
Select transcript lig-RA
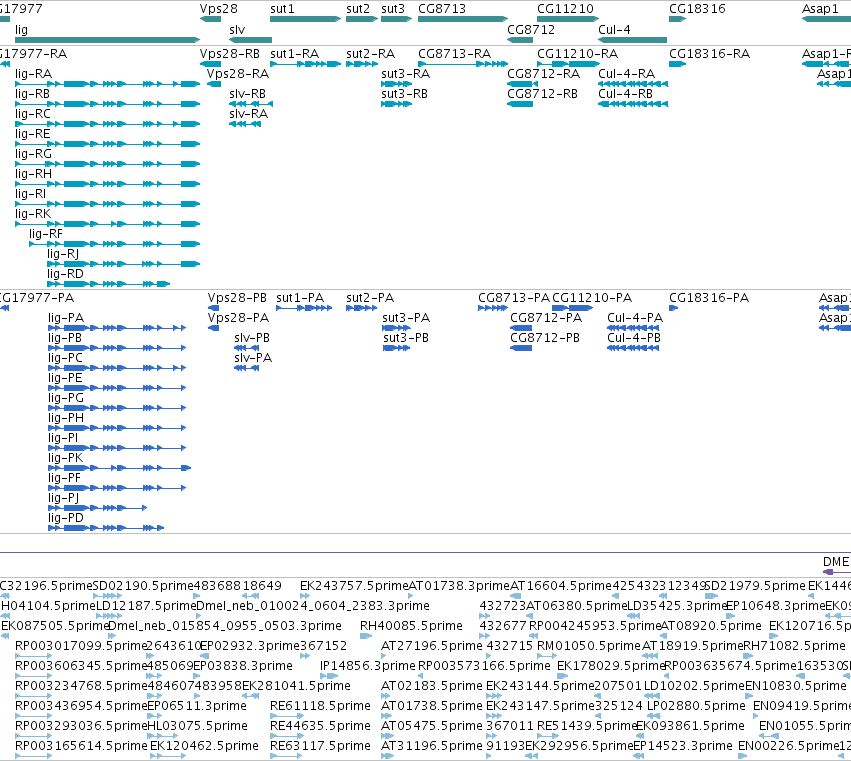(107, 84)
